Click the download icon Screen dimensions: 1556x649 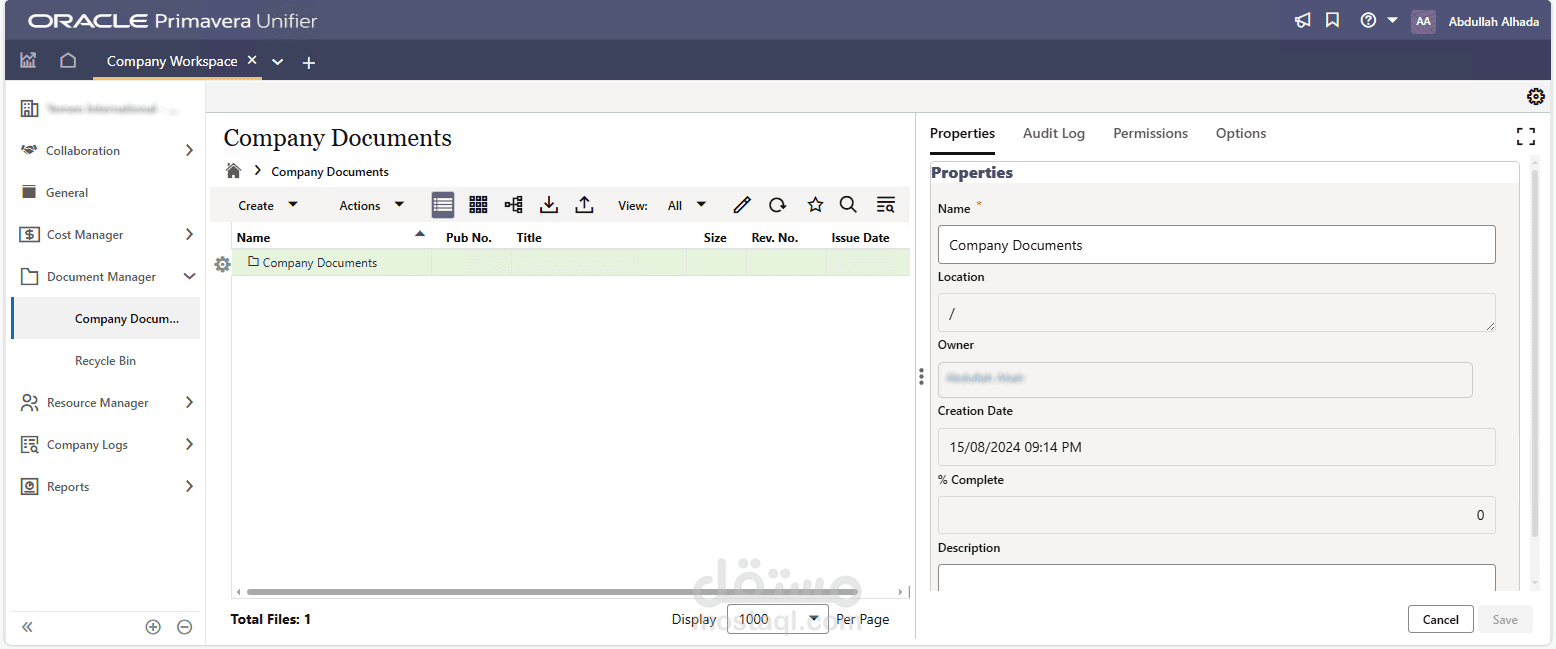pos(548,205)
